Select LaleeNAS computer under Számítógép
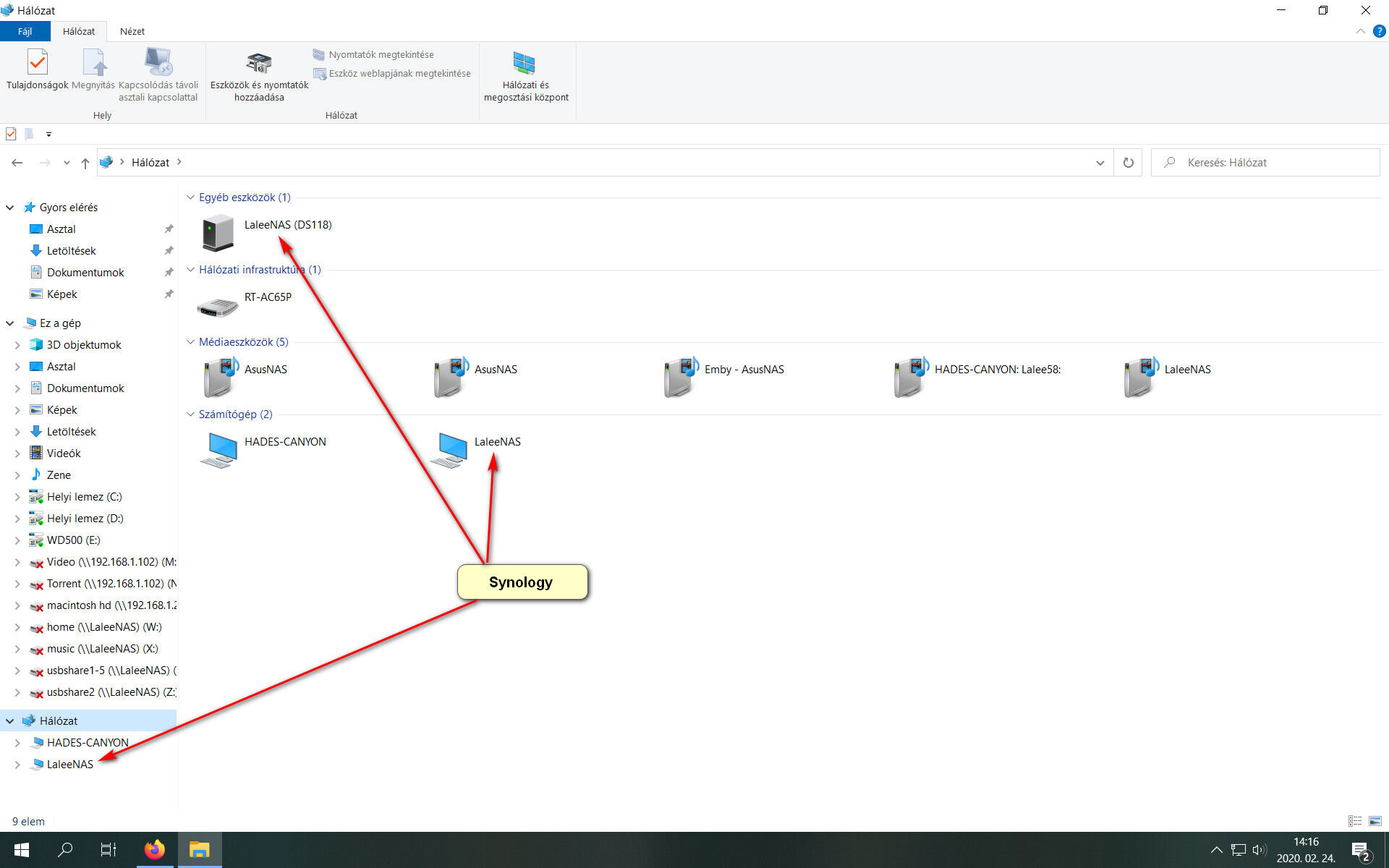The height and width of the screenshot is (868, 1389). (449, 449)
